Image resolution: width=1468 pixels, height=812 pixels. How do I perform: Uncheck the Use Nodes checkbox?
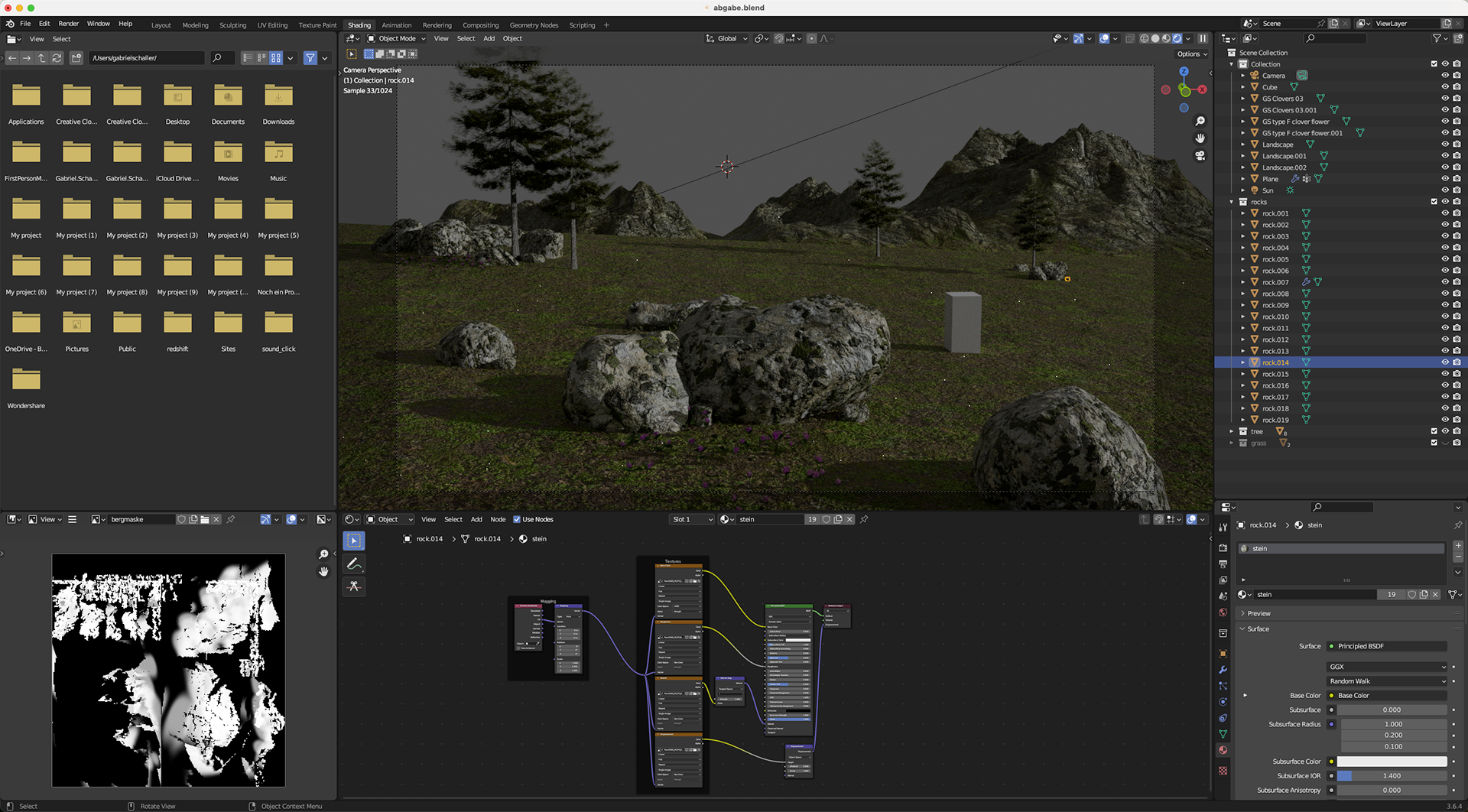pyautogui.click(x=517, y=519)
